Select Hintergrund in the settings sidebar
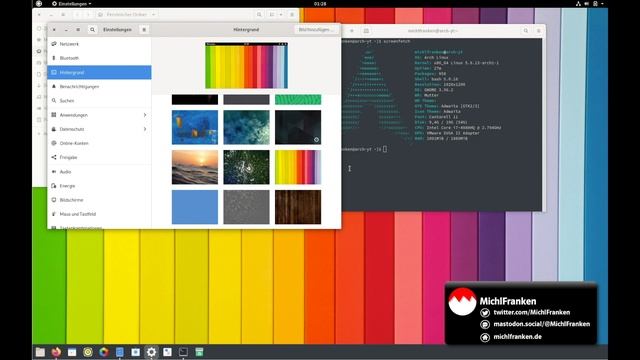The width and height of the screenshot is (640, 360). (x=99, y=72)
